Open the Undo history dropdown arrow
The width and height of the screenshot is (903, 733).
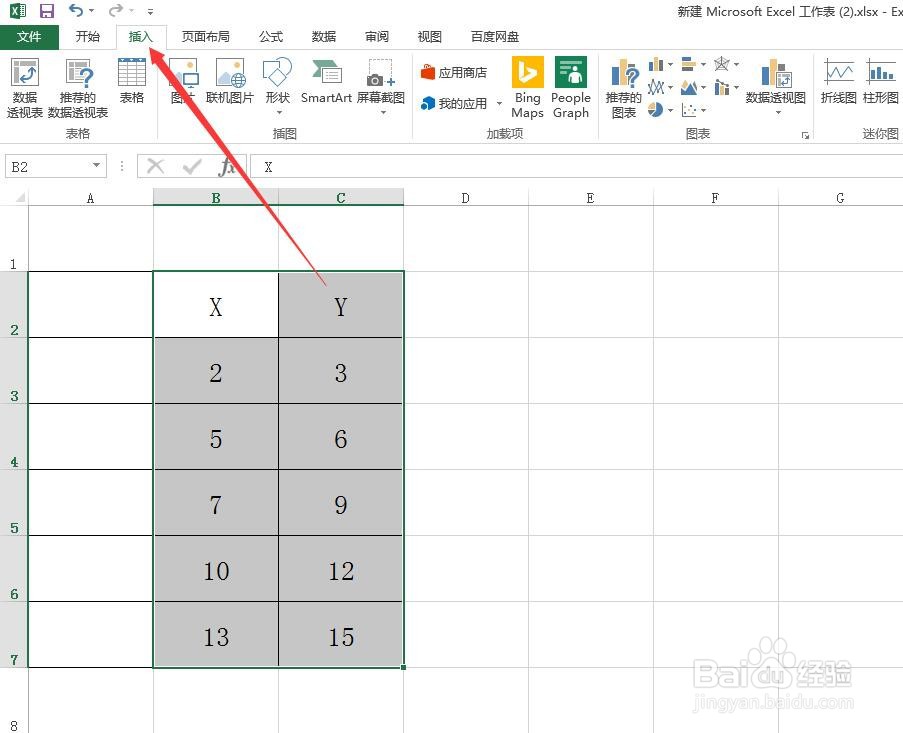tap(92, 10)
